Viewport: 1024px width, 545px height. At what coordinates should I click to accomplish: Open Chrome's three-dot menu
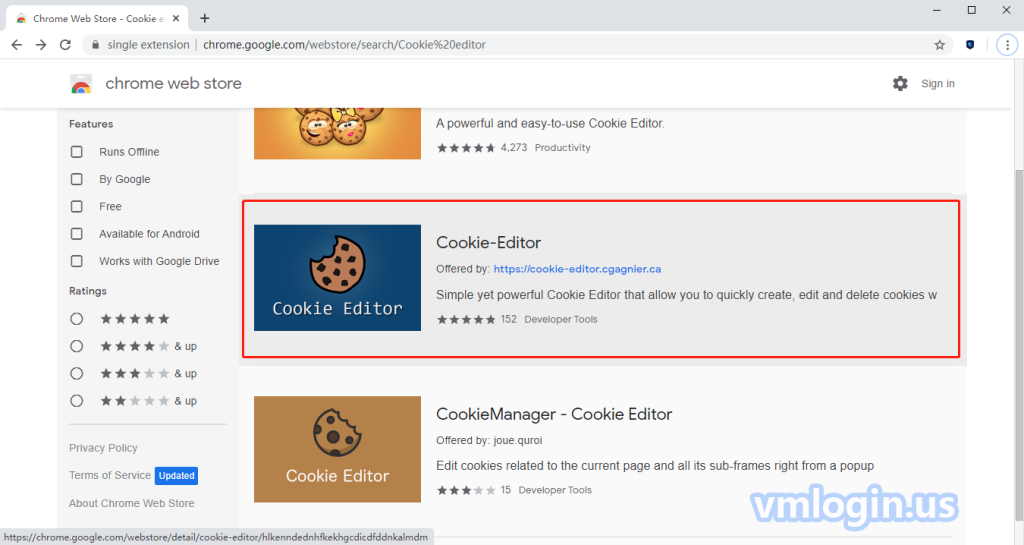coord(1007,45)
